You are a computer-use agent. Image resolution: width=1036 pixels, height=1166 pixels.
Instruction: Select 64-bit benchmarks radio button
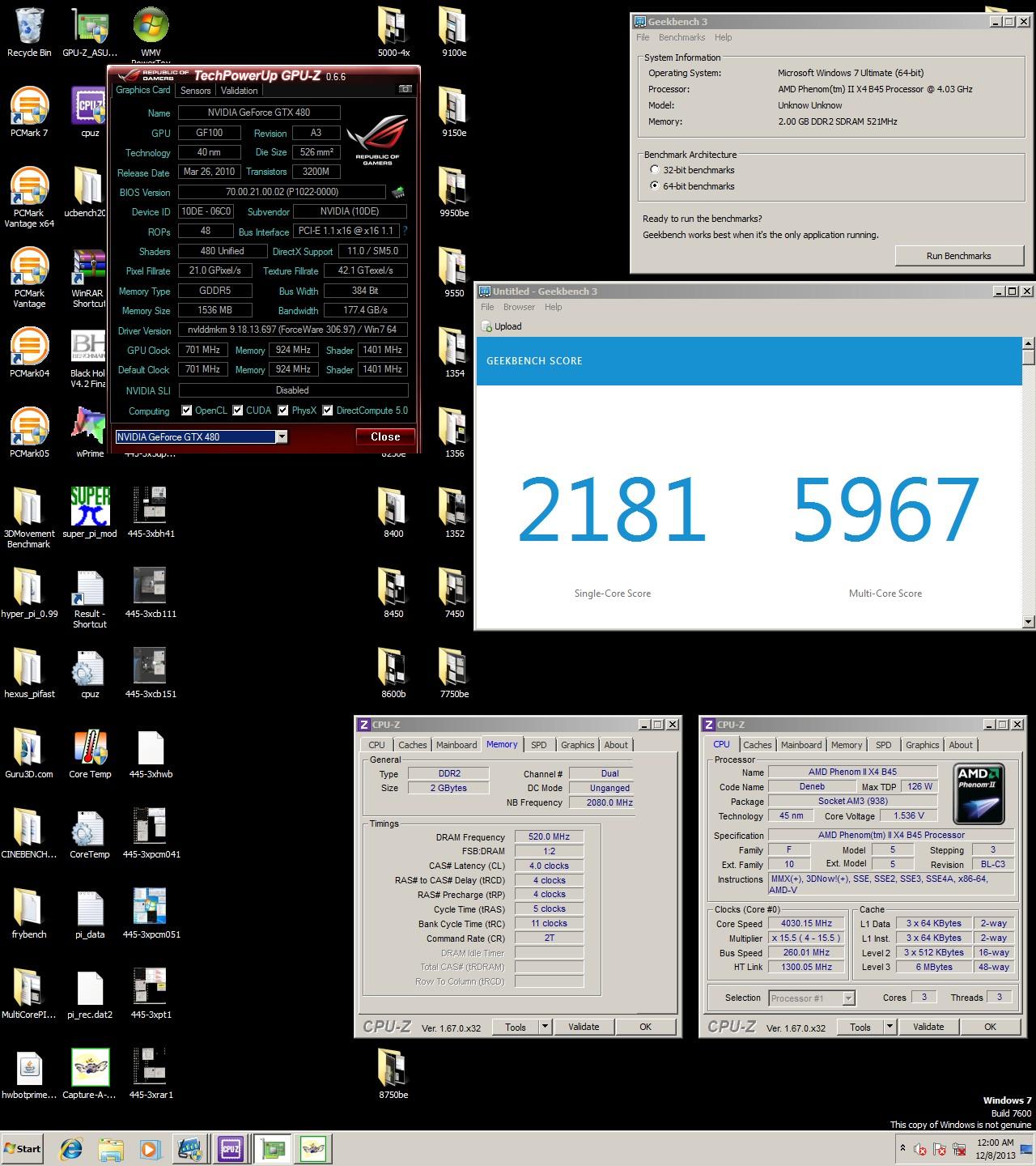click(x=655, y=186)
